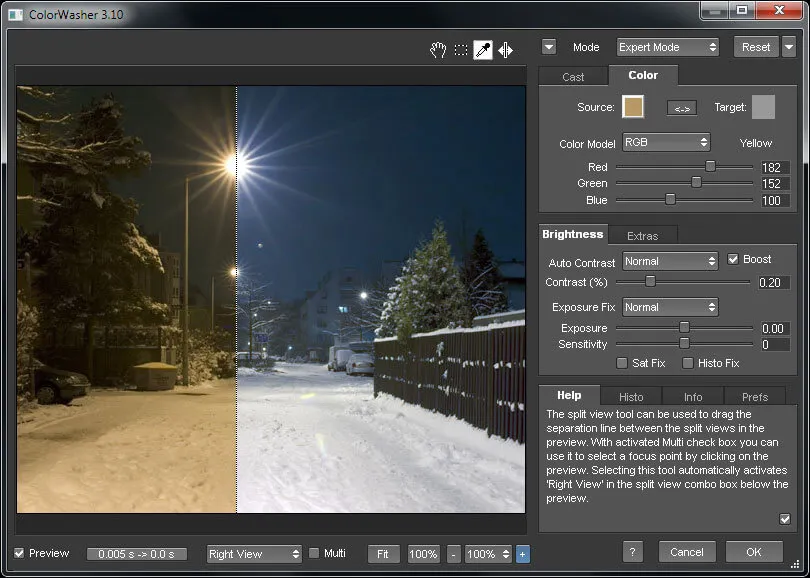
Task: Open the help question mark dialog
Action: [633, 551]
